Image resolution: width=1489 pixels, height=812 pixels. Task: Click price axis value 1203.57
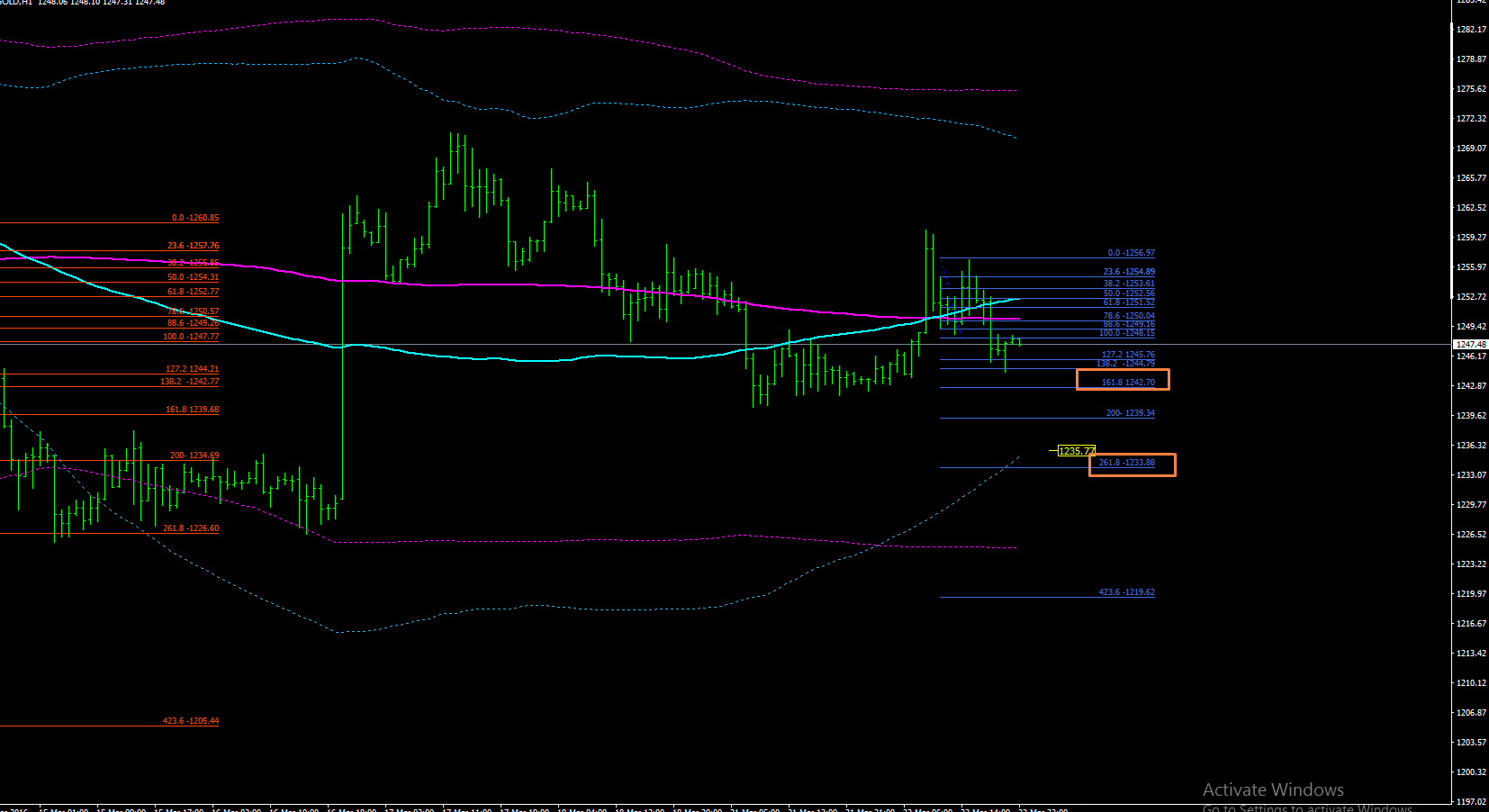[1471, 743]
